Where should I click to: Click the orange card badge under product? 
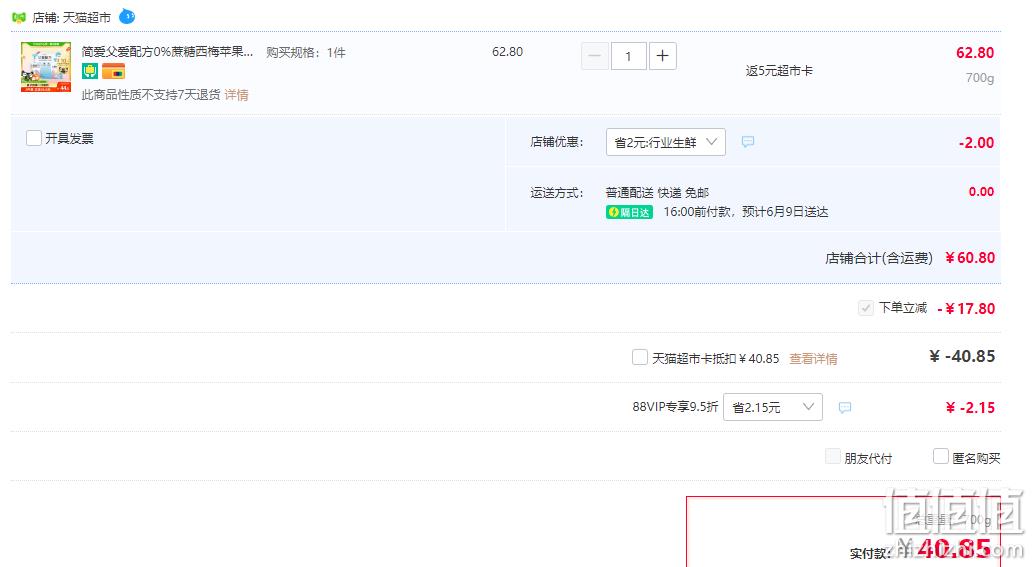pyautogui.click(x=113, y=71)
